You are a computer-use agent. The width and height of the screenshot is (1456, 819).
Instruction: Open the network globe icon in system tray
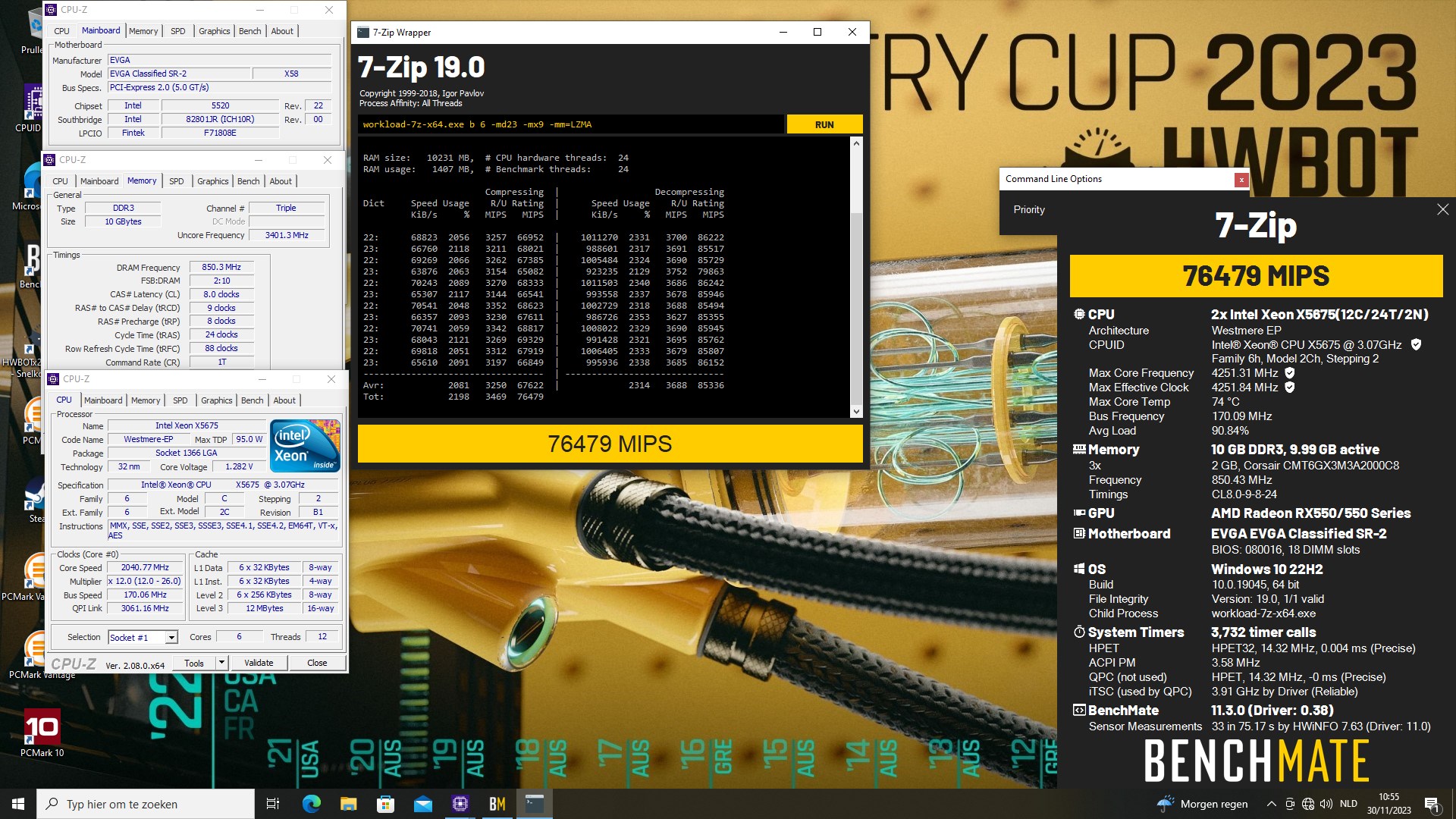1308,804
